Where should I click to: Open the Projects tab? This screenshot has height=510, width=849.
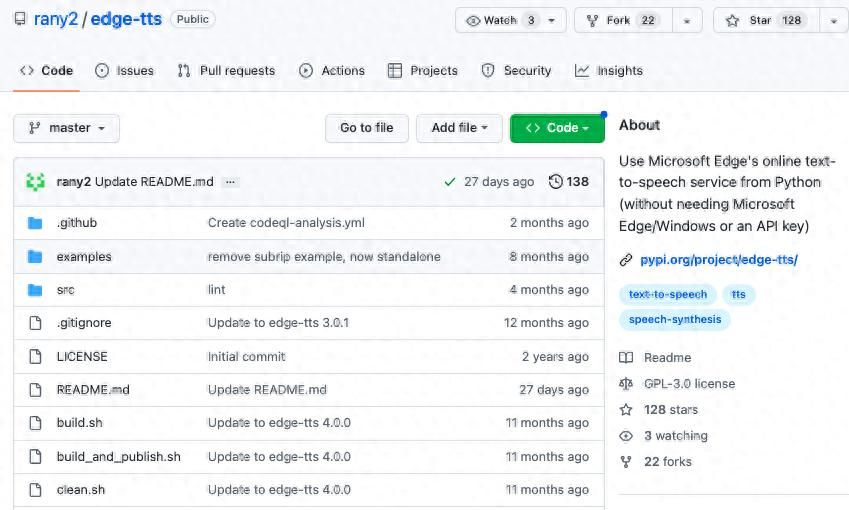(423, 70)
